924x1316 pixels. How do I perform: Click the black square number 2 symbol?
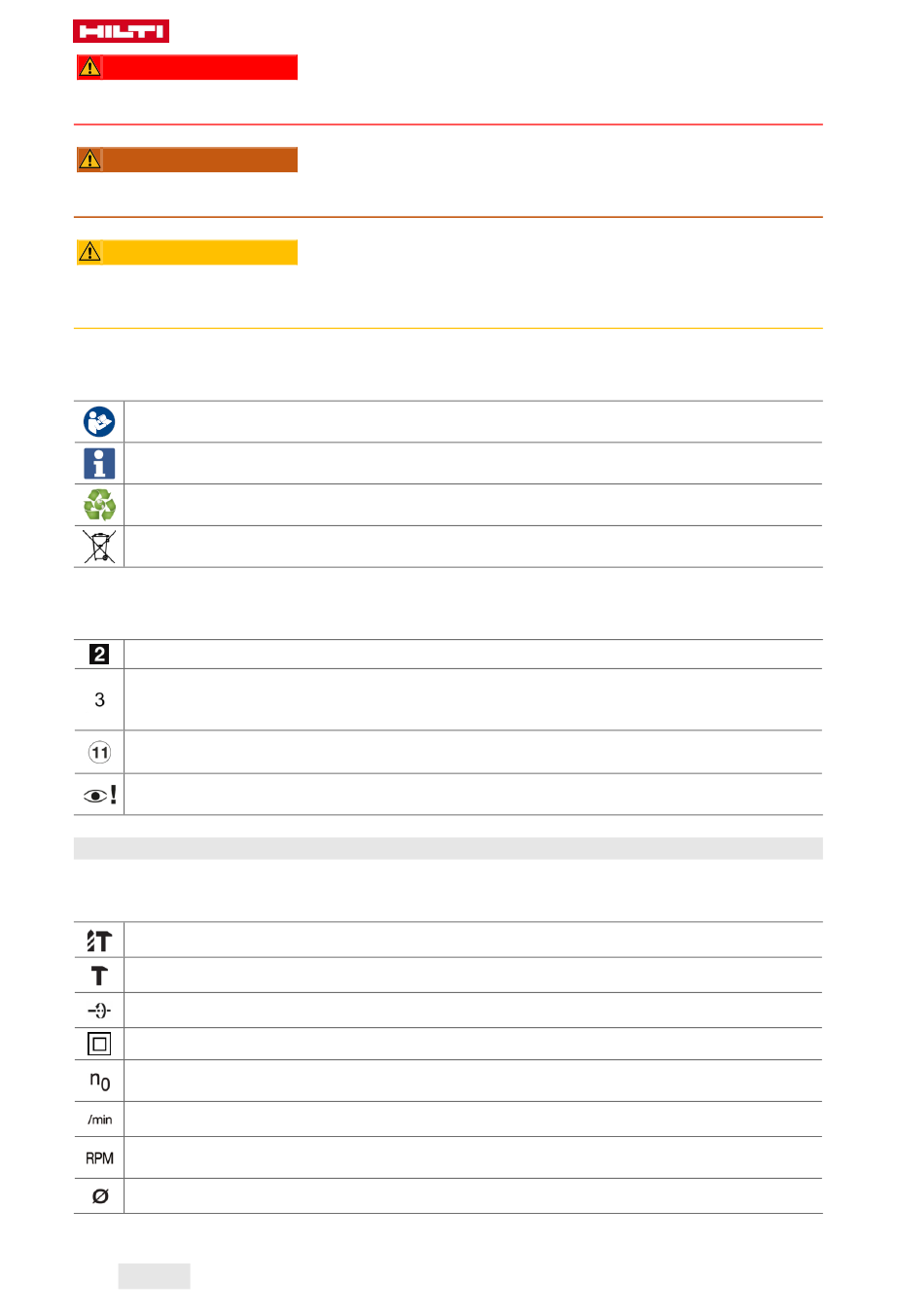pyautogui.click(x=99, y=655)
